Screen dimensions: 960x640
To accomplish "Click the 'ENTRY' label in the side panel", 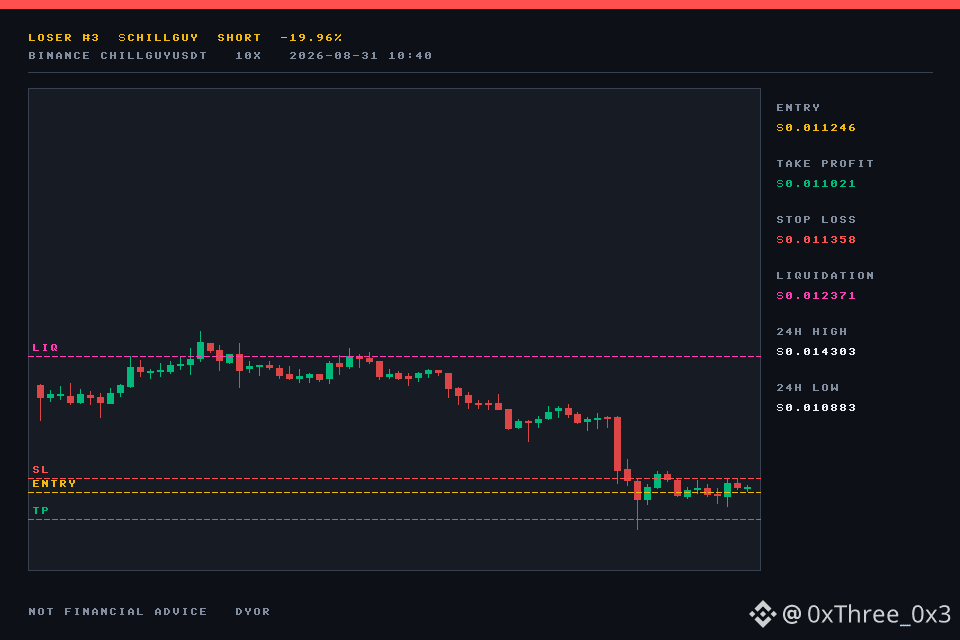I will point(798,107).
